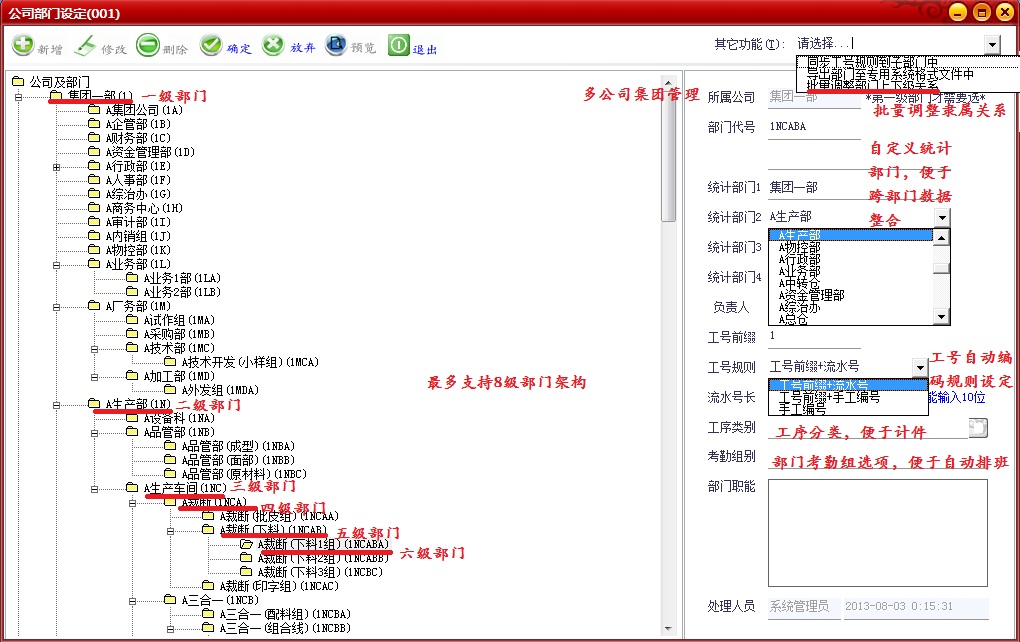This screenshot has width=1020, height=642.
Task: Select tree item A设备科(1NA)
Action: [179, 418]
